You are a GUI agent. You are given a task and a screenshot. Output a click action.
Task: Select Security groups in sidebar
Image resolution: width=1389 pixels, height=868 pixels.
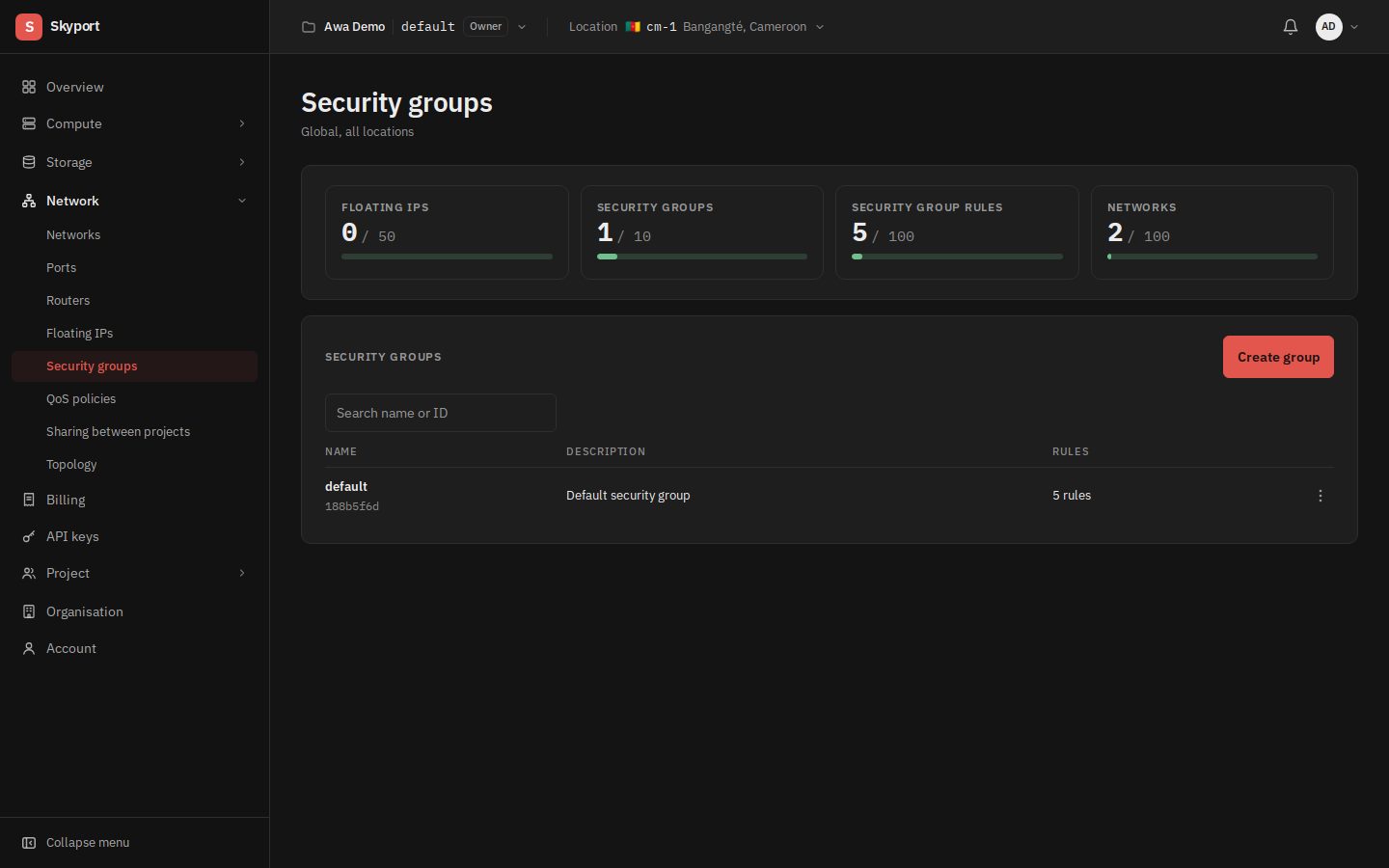134,366
